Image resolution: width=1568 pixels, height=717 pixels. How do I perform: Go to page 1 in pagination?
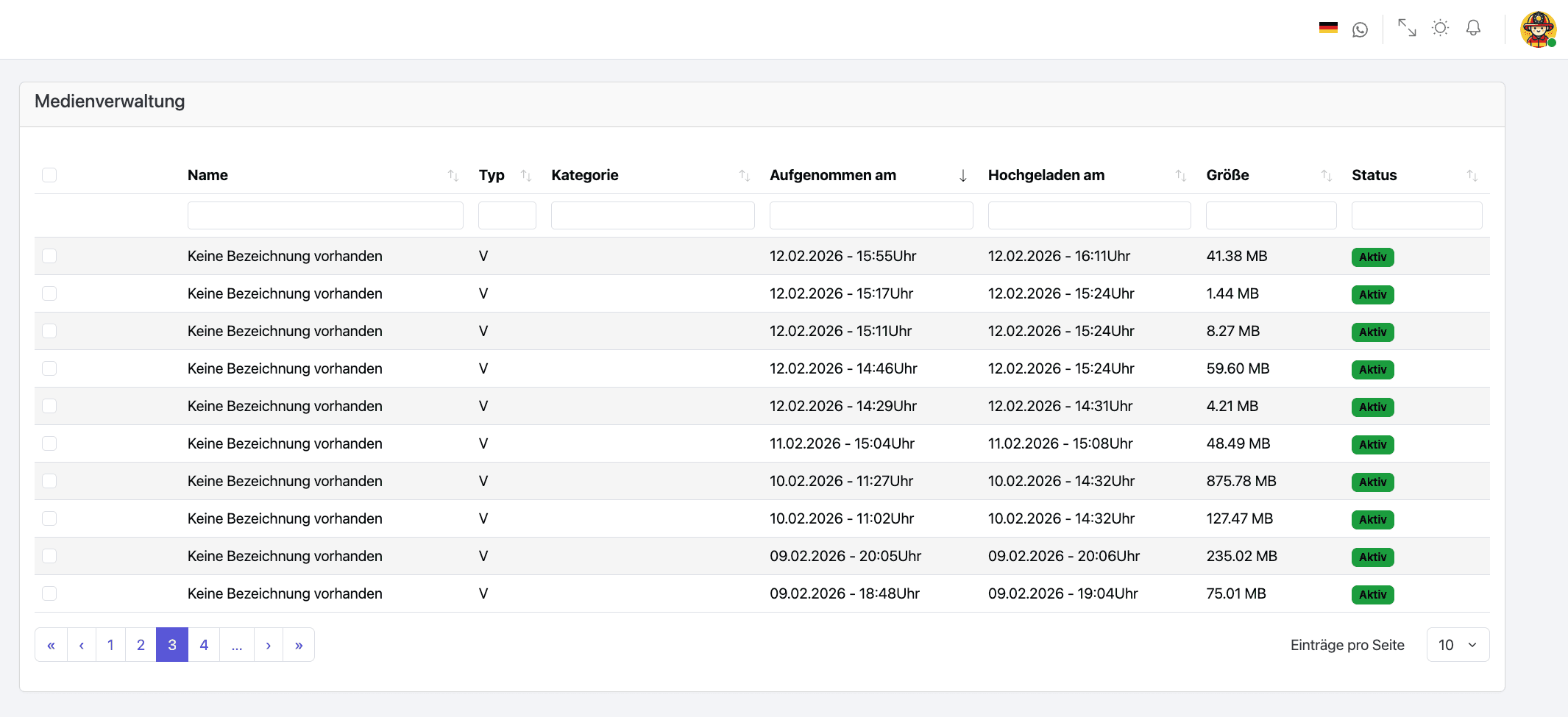click(110, 645)
